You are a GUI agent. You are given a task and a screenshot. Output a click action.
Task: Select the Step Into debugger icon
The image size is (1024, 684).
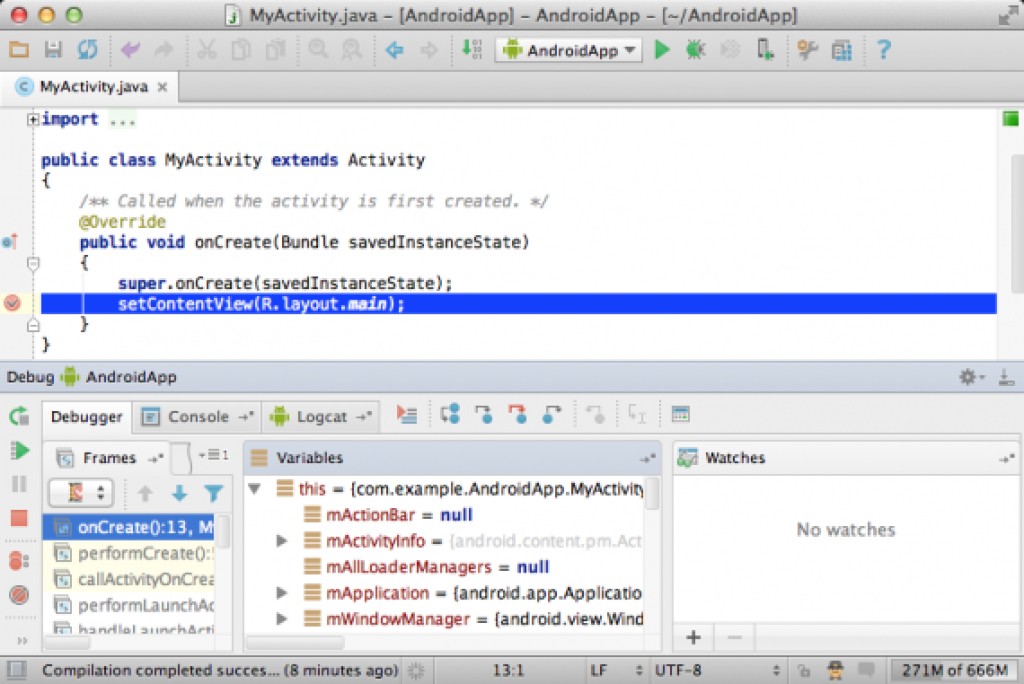click(x=485, y=415)
